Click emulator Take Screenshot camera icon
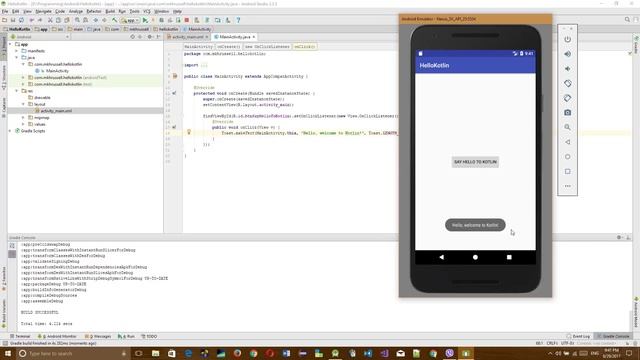 click(x=567, y=113)
